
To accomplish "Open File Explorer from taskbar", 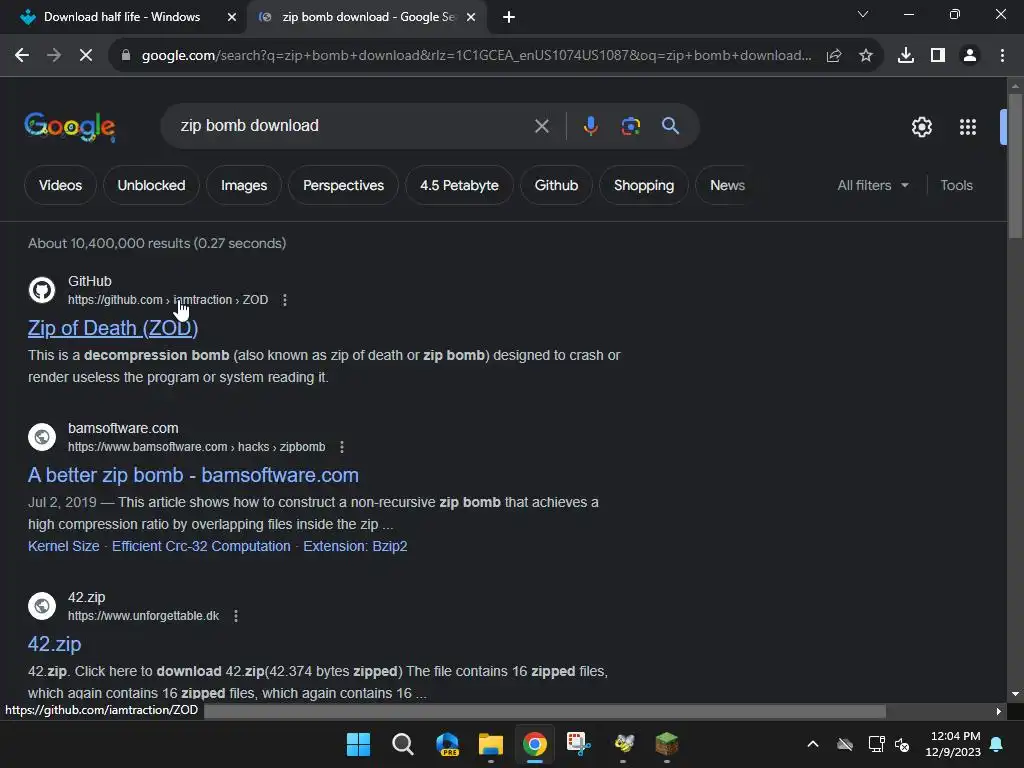I will [x=490, y=744].
